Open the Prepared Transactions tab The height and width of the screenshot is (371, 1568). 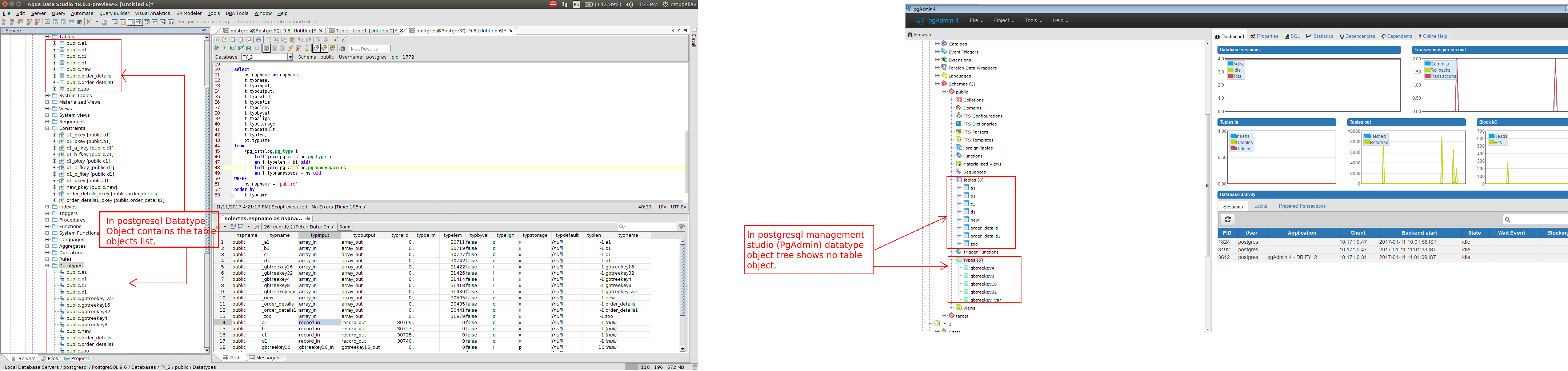coord(1302,207)
